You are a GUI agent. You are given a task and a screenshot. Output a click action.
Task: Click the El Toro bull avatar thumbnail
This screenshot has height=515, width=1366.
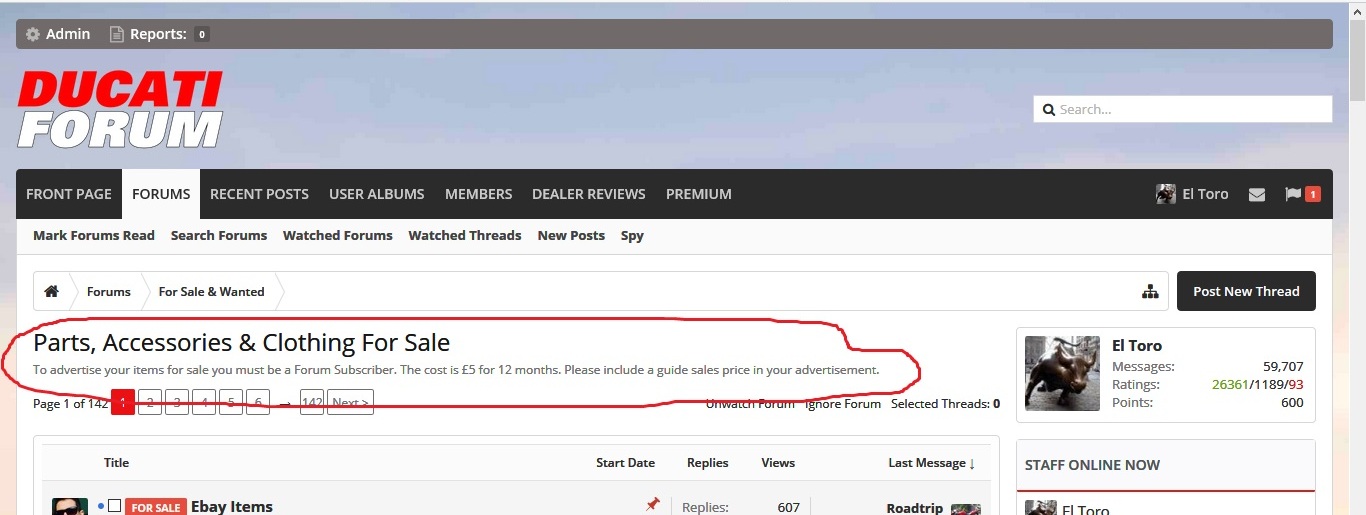click(1062, 373)
